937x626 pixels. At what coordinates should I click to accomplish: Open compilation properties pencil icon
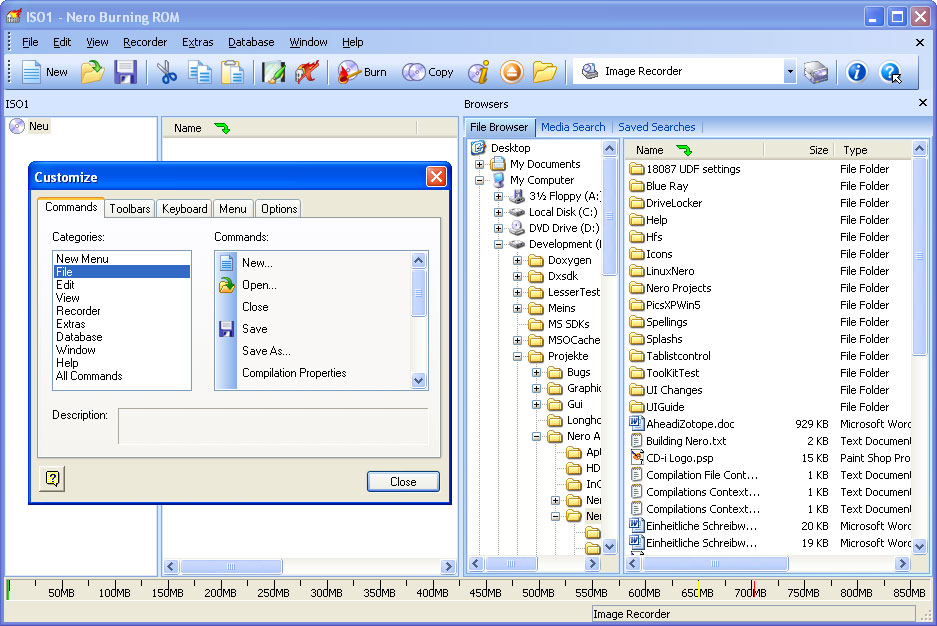coord(274,72)
